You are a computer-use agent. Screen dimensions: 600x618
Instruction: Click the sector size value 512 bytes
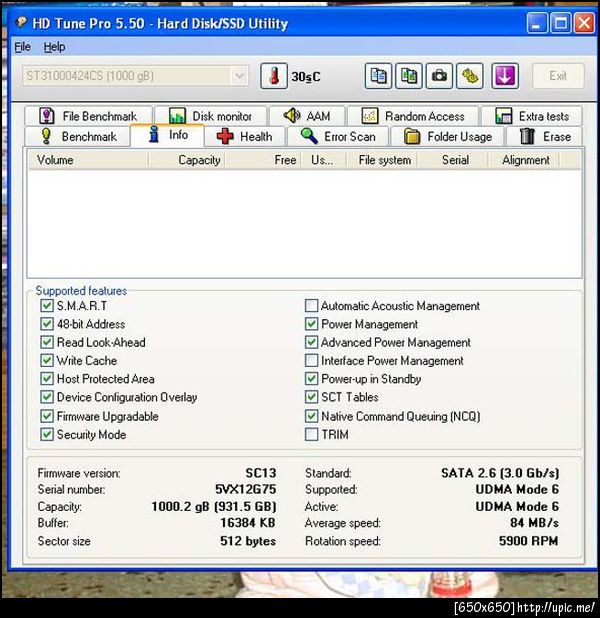coord(248,541)
